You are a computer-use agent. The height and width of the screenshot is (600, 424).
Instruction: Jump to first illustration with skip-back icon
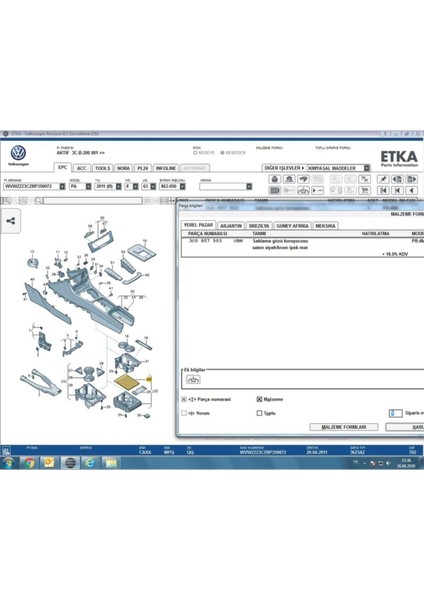tap(383, 190)
